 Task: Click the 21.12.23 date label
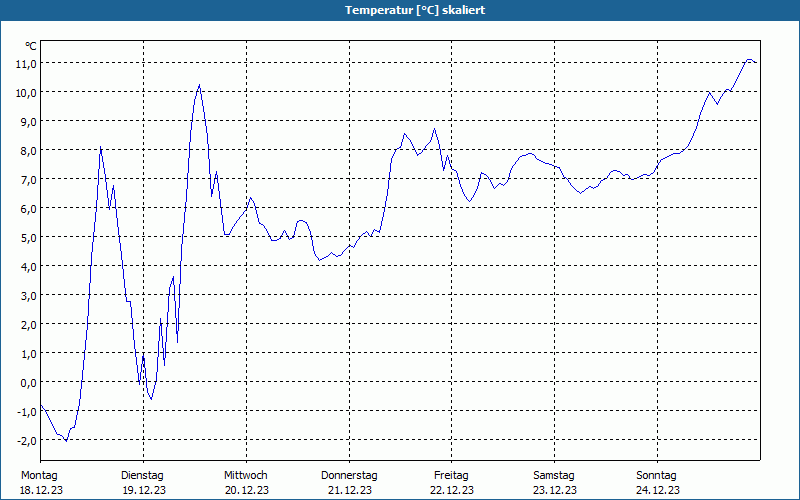point(349,490)
